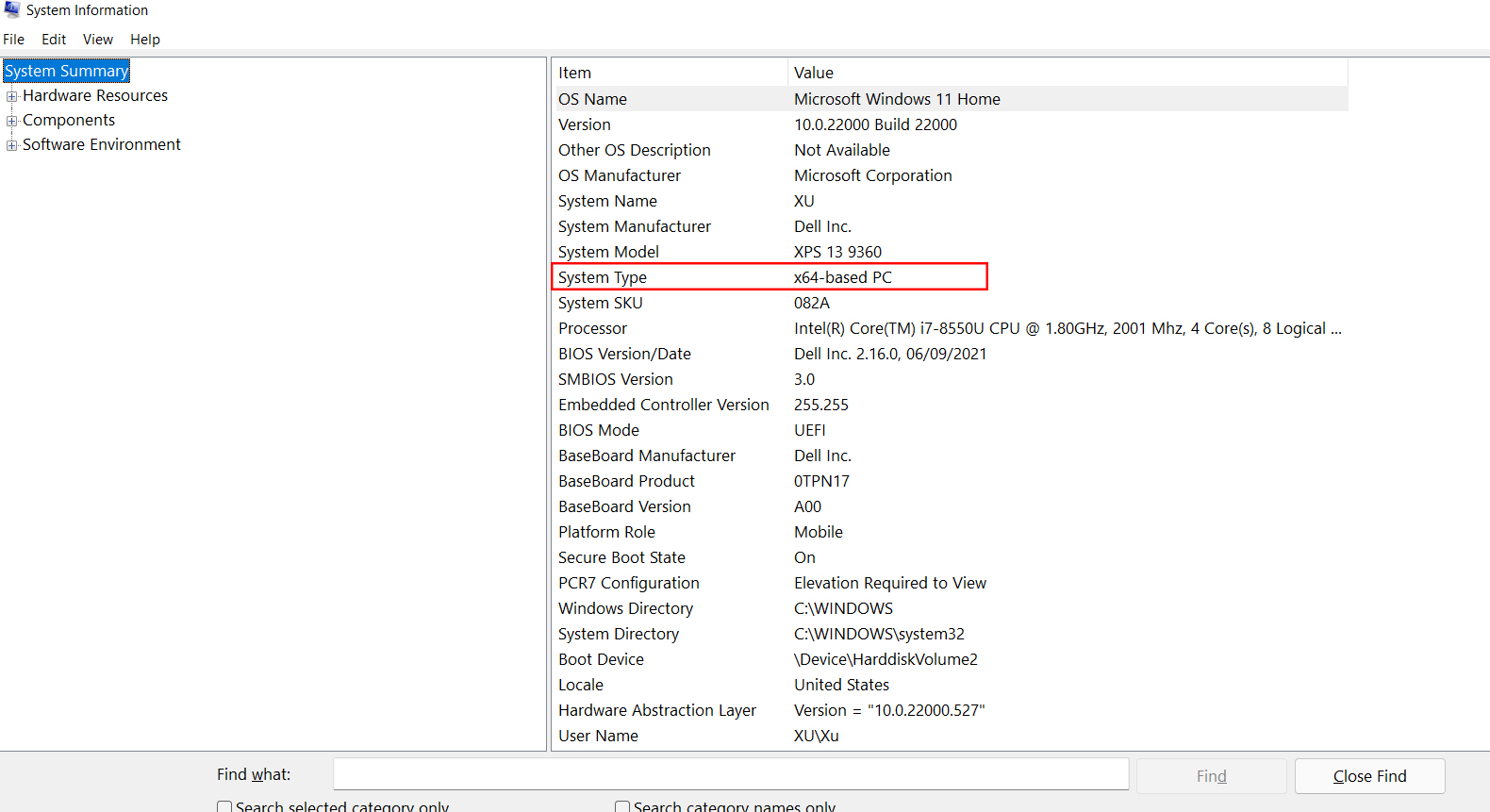Select the System Name row

pyautogui.click(x=951, y=201)
